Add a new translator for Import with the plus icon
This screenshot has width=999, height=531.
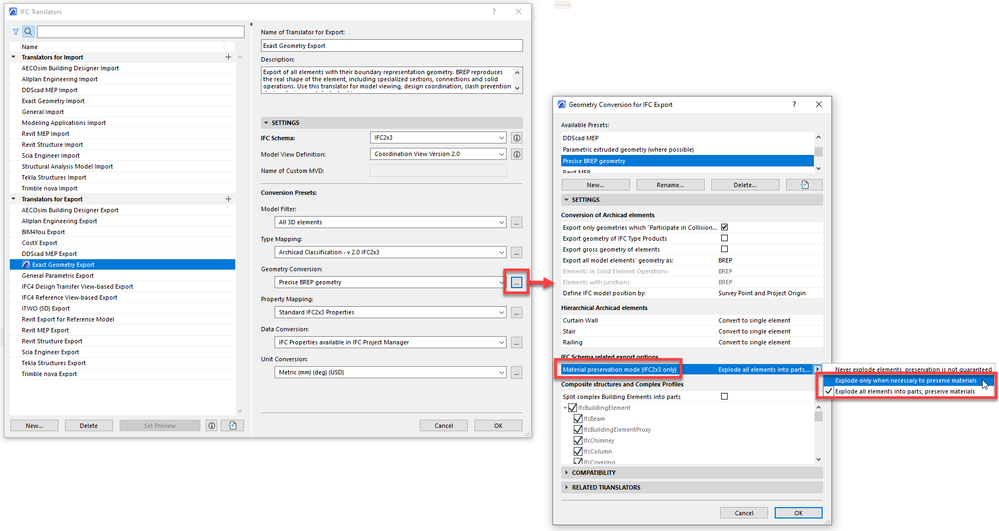coord(228,57)
